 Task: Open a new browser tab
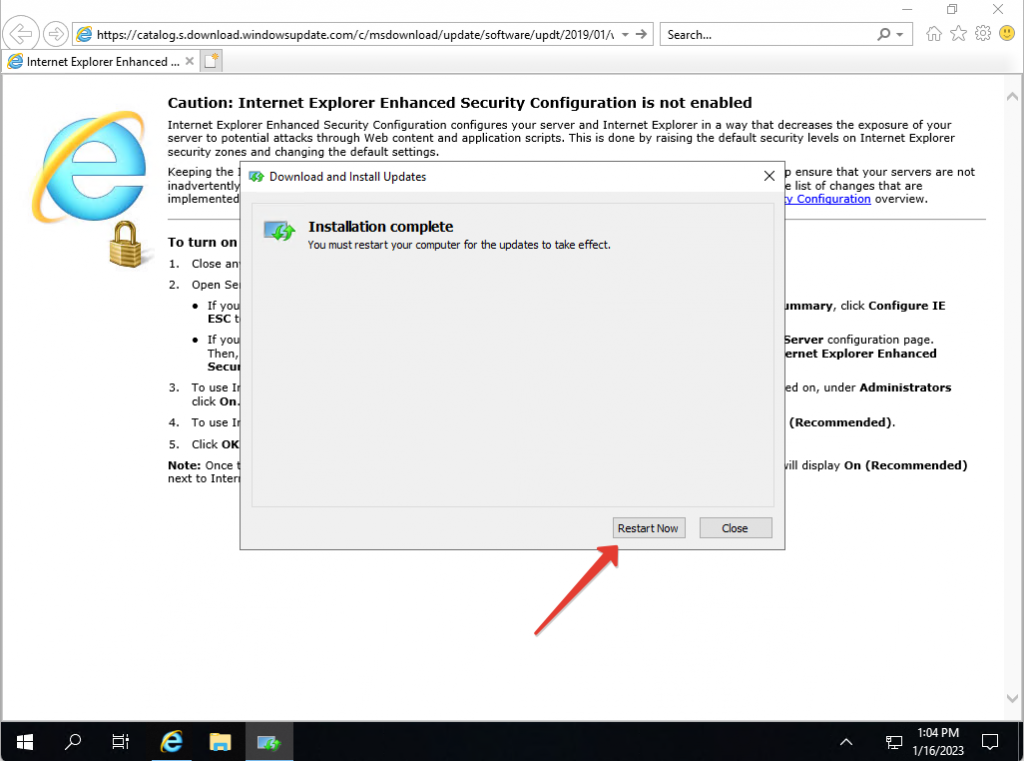(x=210, y=61)
